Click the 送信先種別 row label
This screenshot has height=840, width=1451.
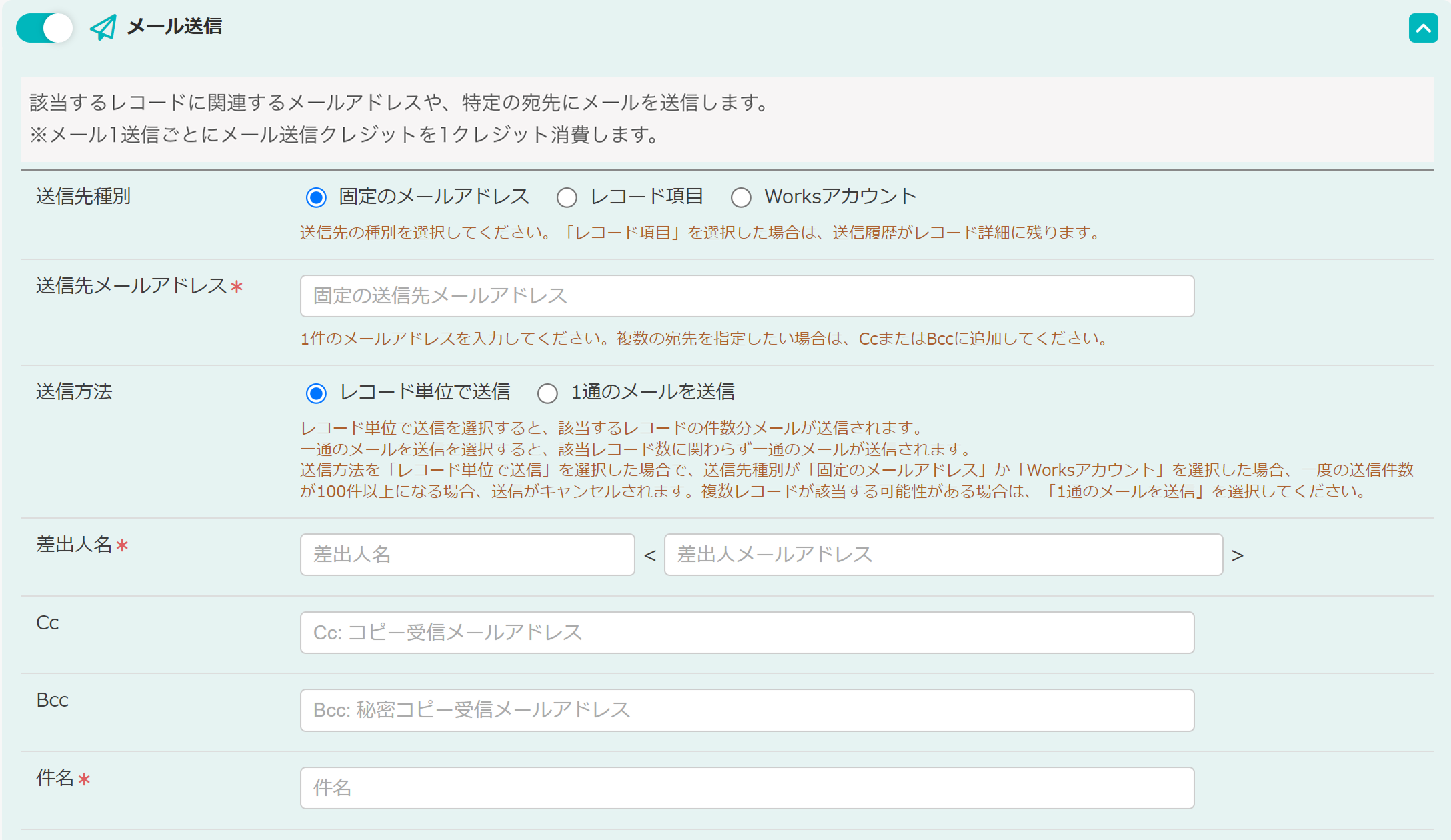click(83, 197)
